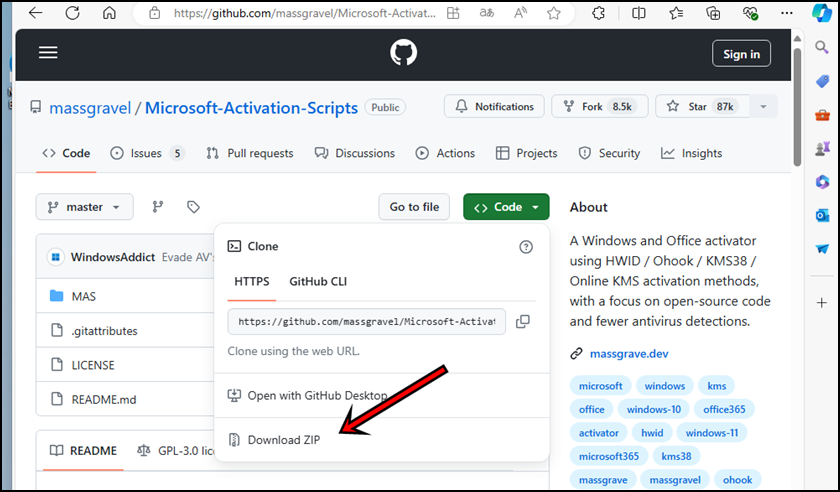Open the sidebar Outlook icon

tap(822, 215)
